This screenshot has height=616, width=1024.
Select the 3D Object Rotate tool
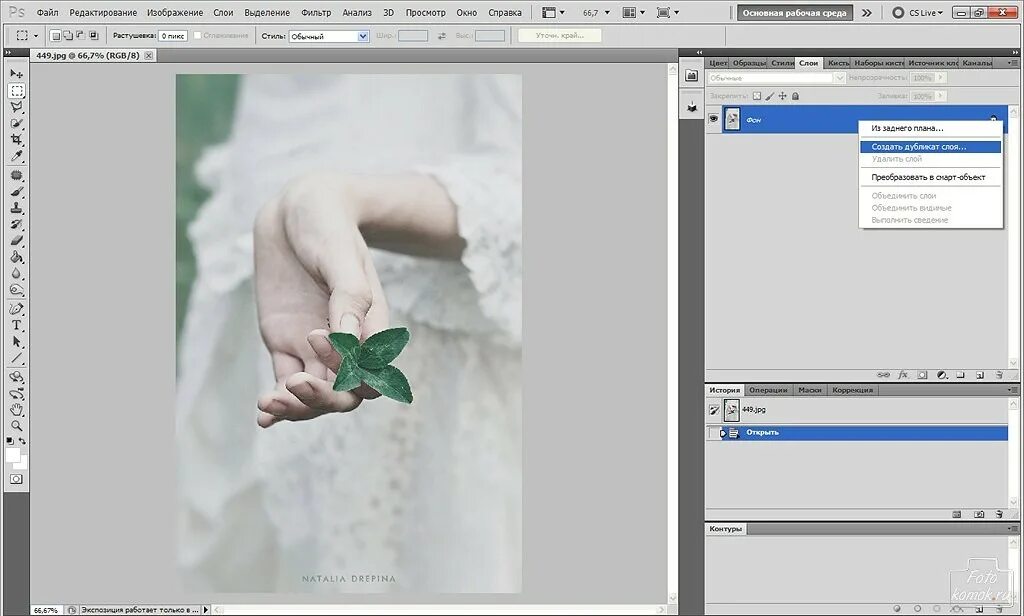(x=16, y=377)
